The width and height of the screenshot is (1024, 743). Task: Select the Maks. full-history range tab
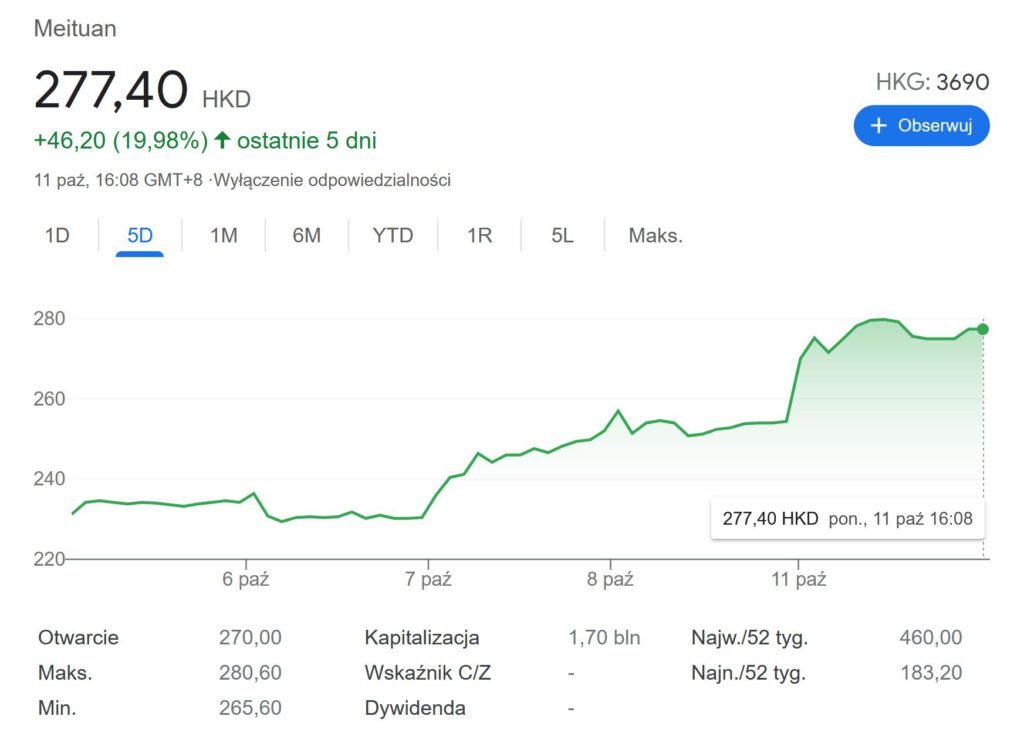[x=656, y=235]
